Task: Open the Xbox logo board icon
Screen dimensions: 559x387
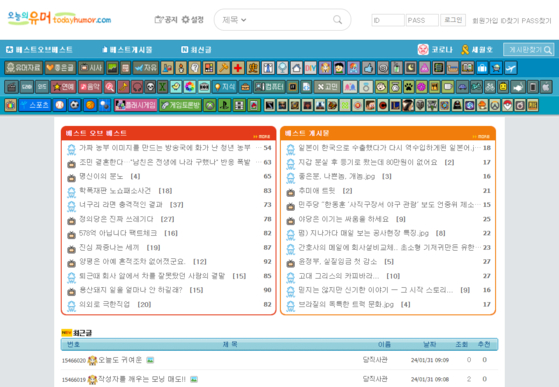Action: 210,105
